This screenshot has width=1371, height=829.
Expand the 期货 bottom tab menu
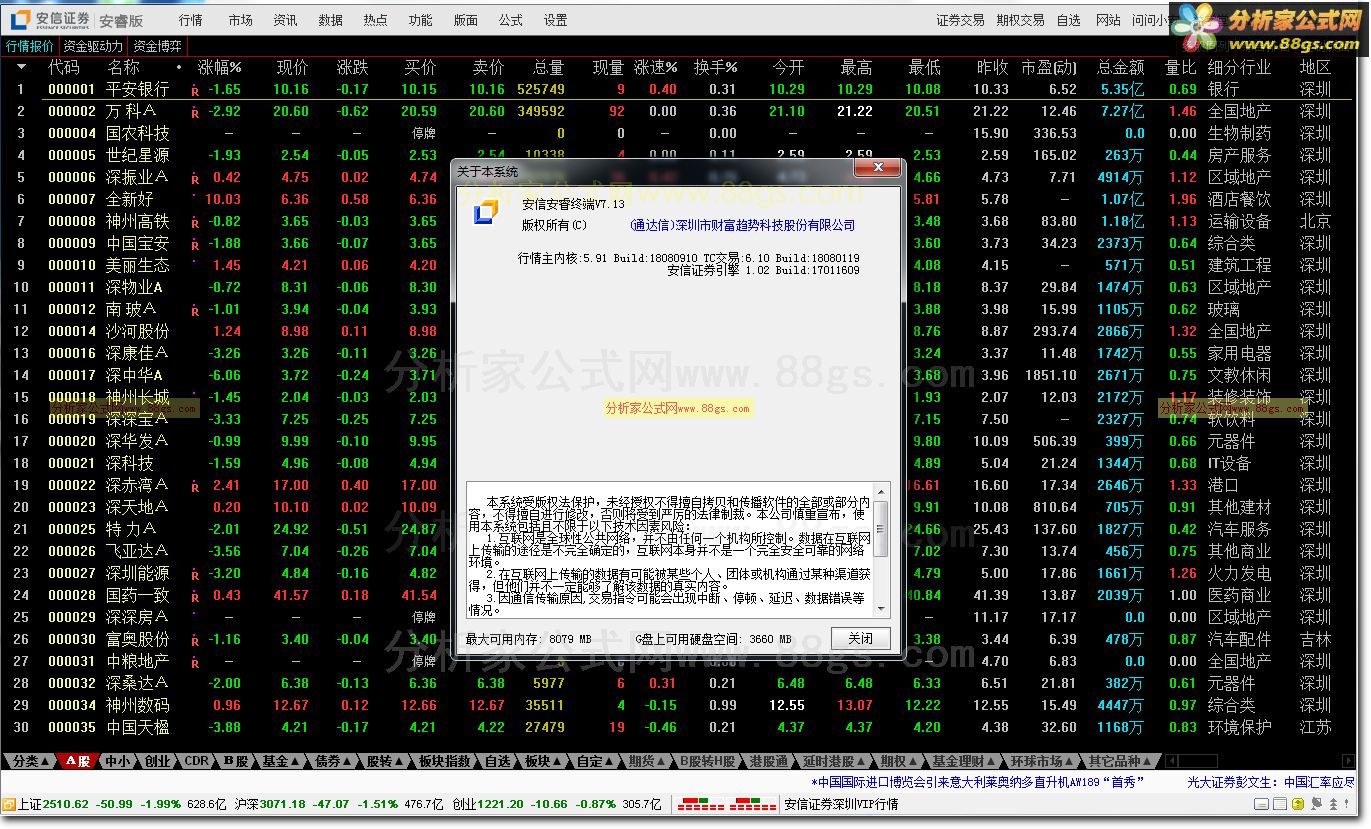click(x=648, y=761)
